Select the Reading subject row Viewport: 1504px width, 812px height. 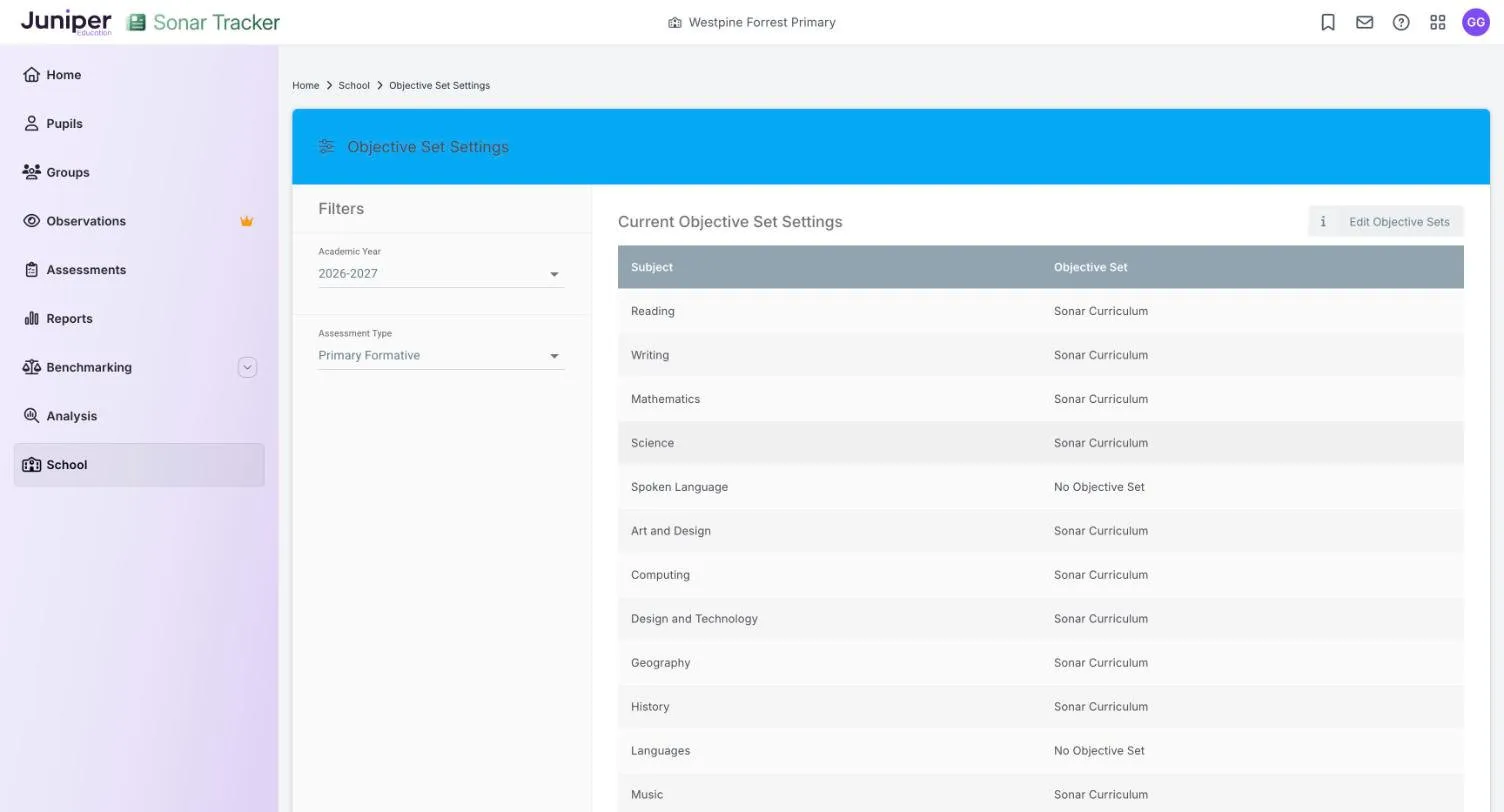1041,311
